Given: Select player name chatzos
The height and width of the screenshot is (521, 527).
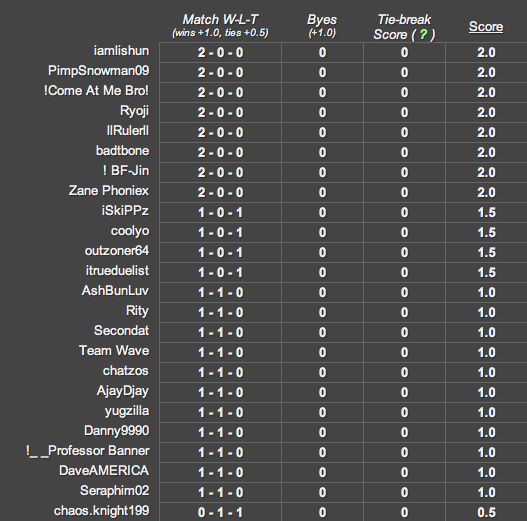Looking at the screenshot, I should tap(126, 371).
